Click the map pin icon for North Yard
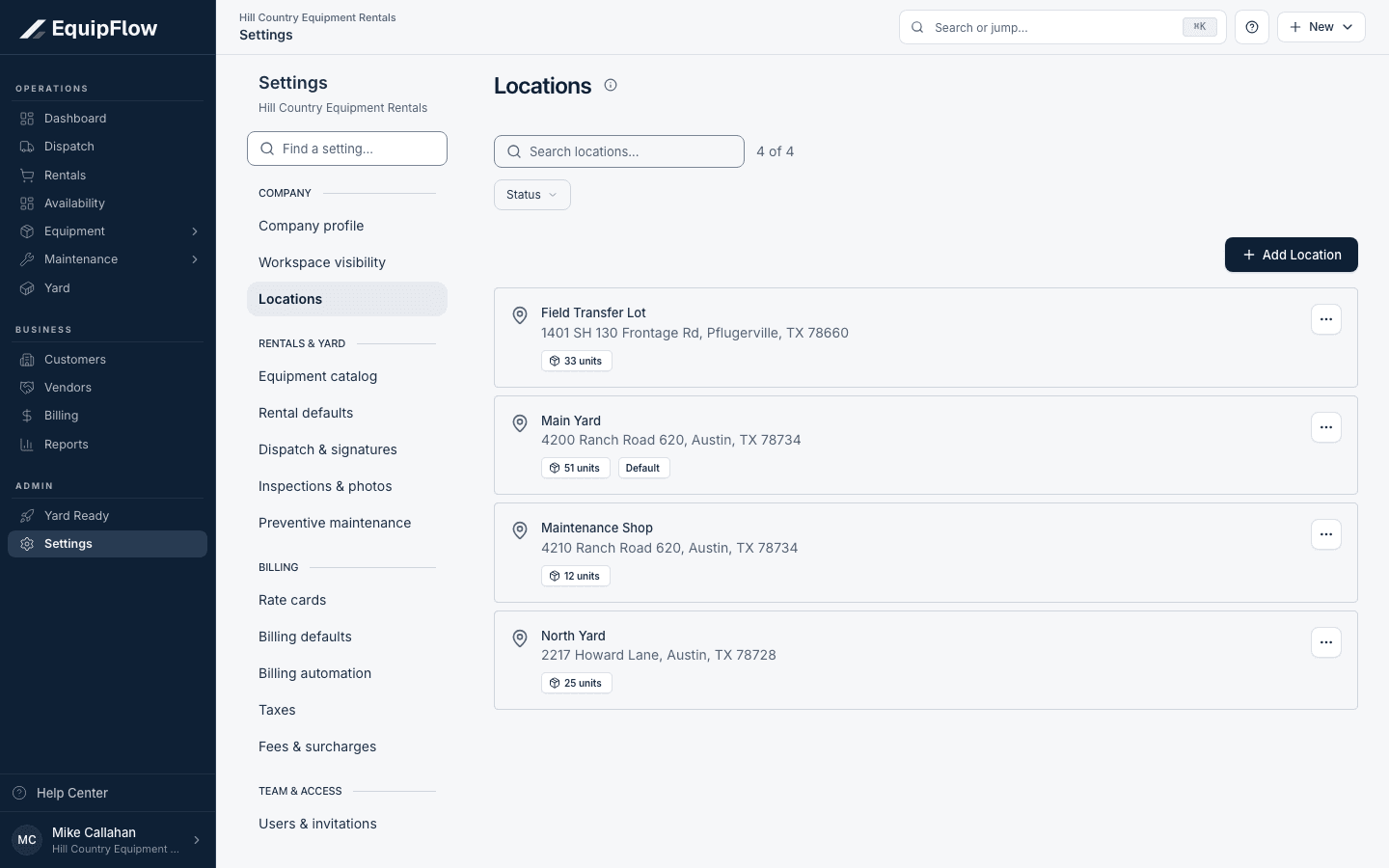Image resolution: width=1389 pixels, height=868 pixels. point(520,638)
